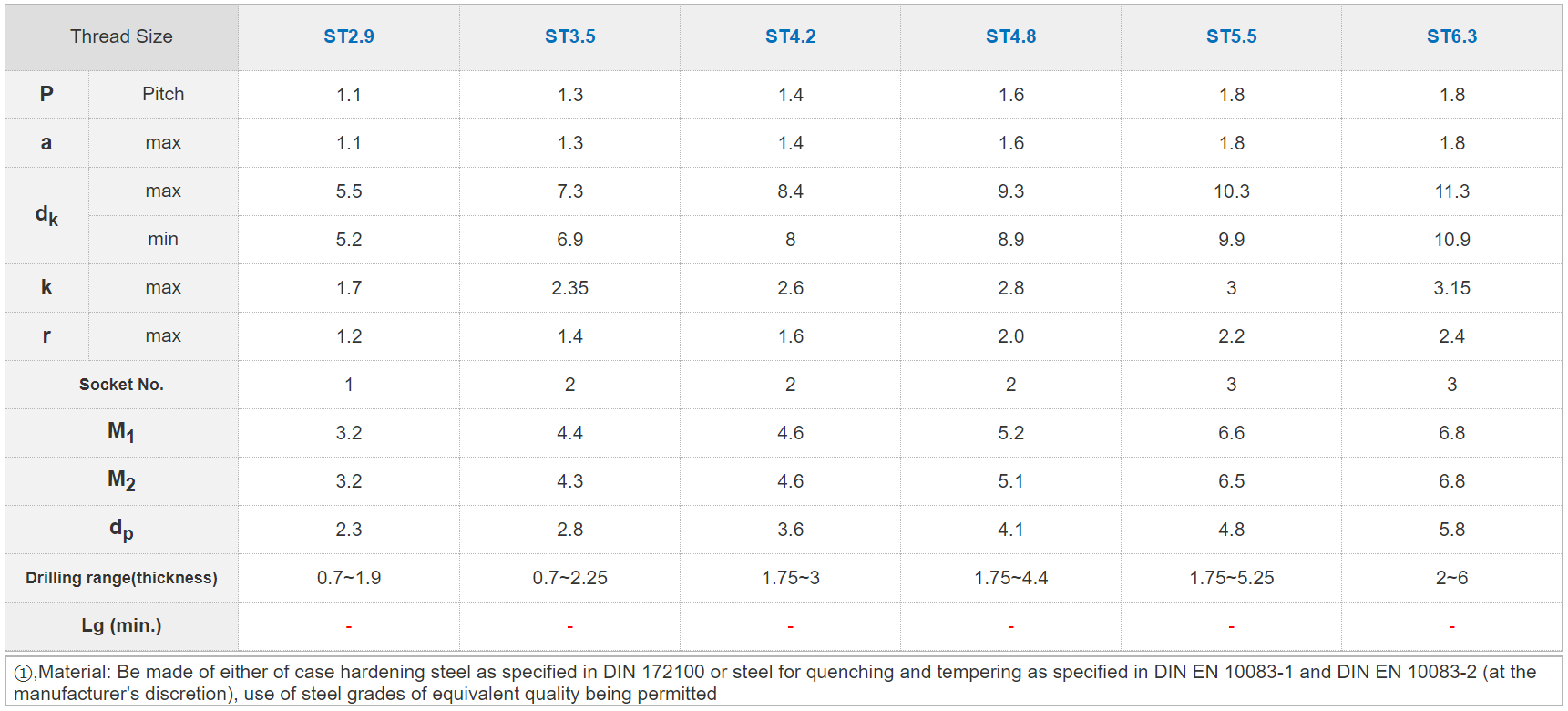Open the ST4.8 thread size link

[x=1011, y=36]
